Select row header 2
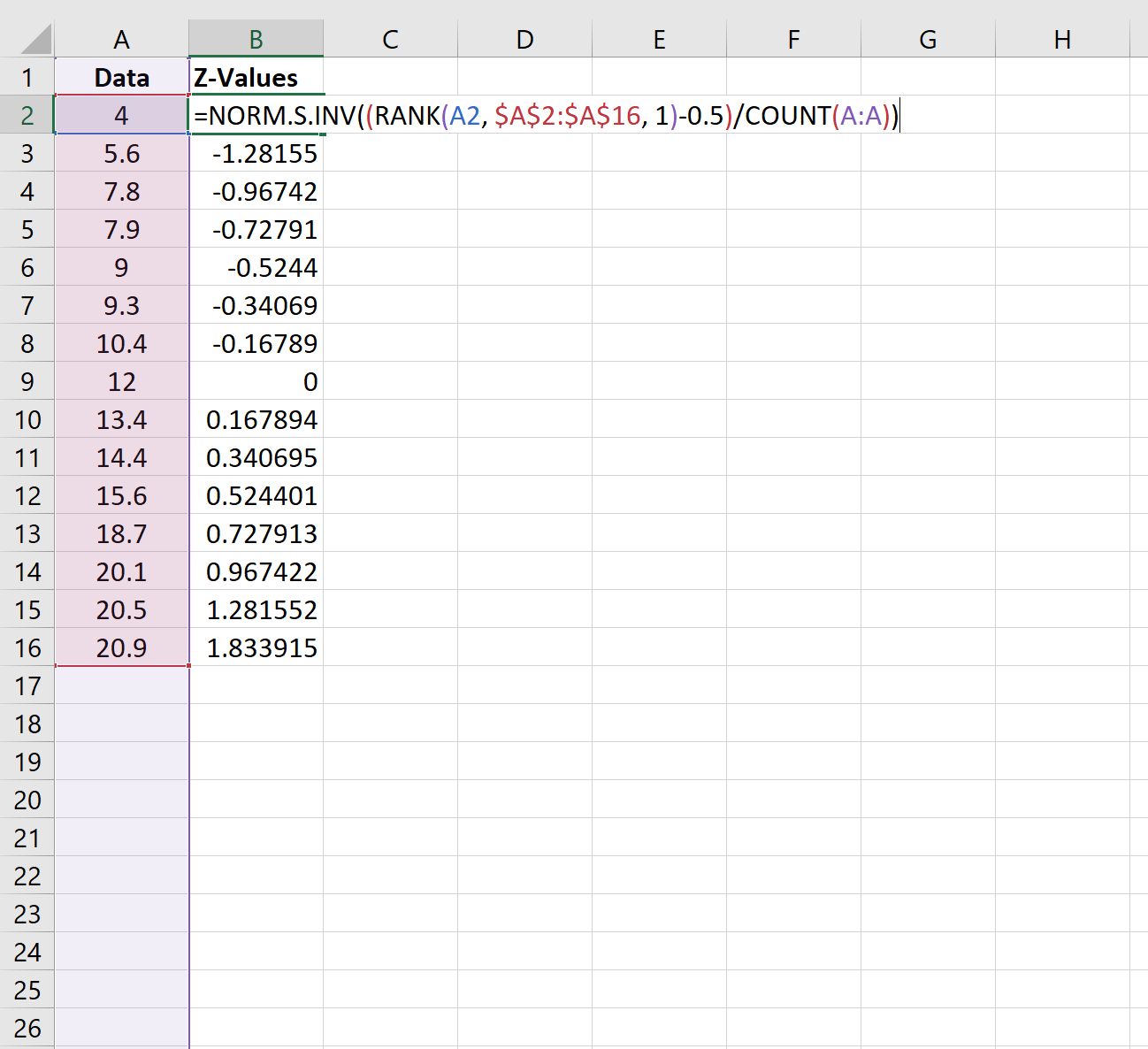Screen dimensions: 1148x1049 [x=27, y=115]
